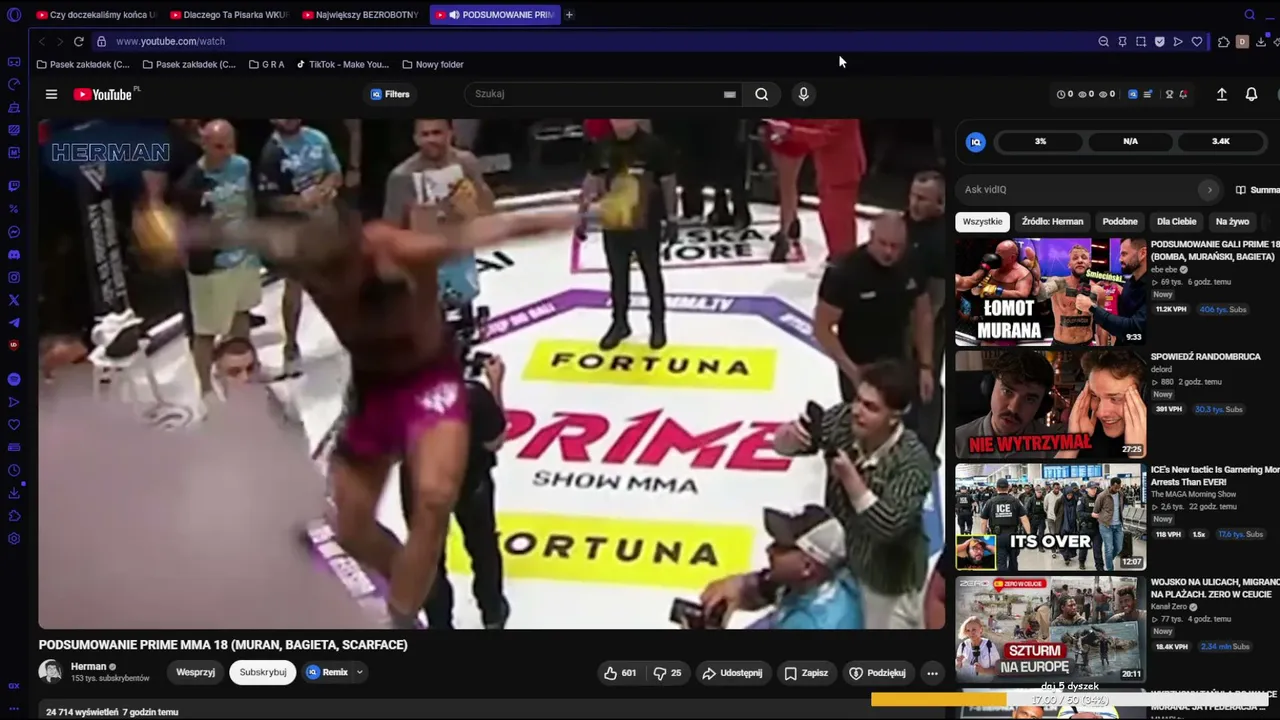1280x720 pixels.
Task: Click the Podziękuj thanks button
Action: 877,673
